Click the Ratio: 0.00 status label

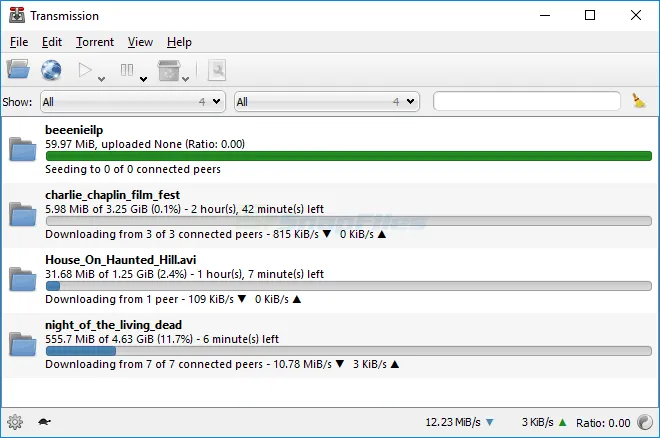(x=603, y=423)
